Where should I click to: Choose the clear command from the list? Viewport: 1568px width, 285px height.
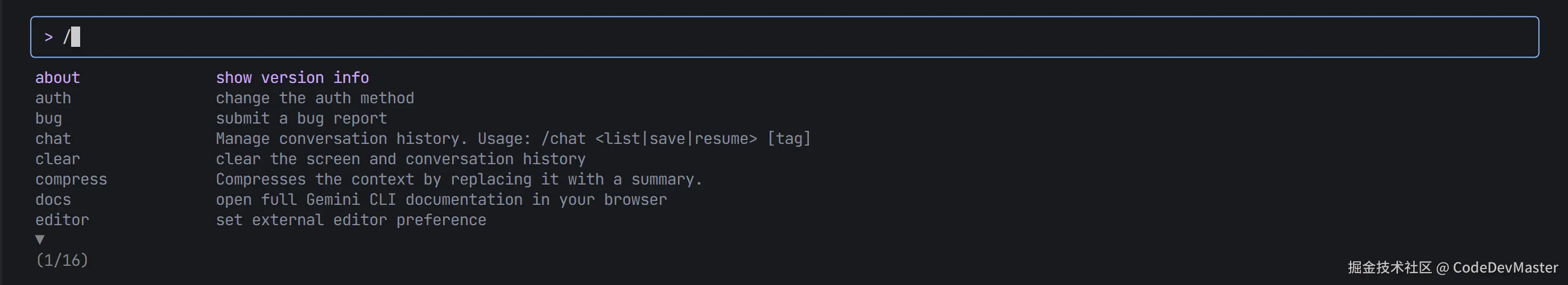(x=57, y=159)
